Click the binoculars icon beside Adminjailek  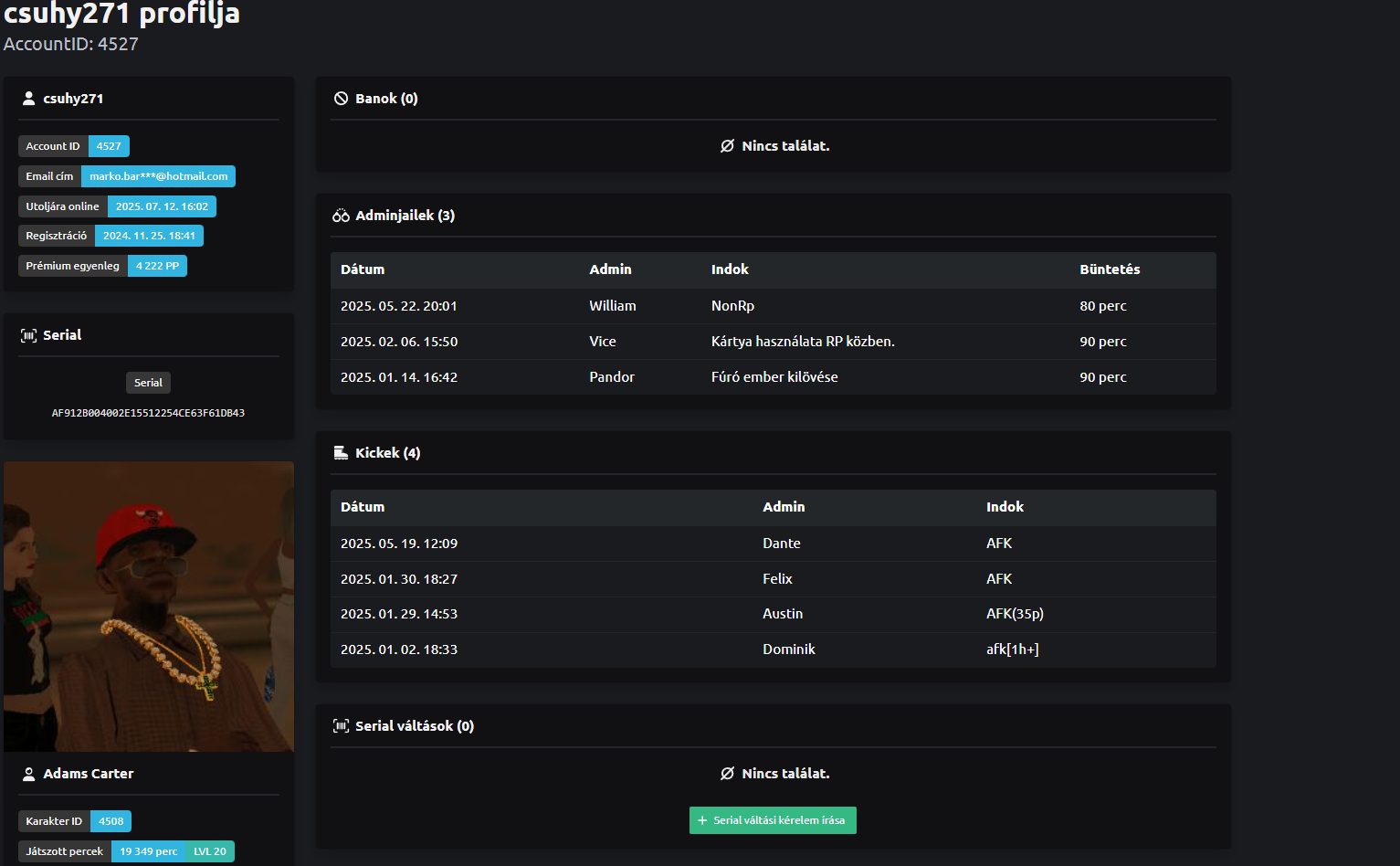coord(341,216)
